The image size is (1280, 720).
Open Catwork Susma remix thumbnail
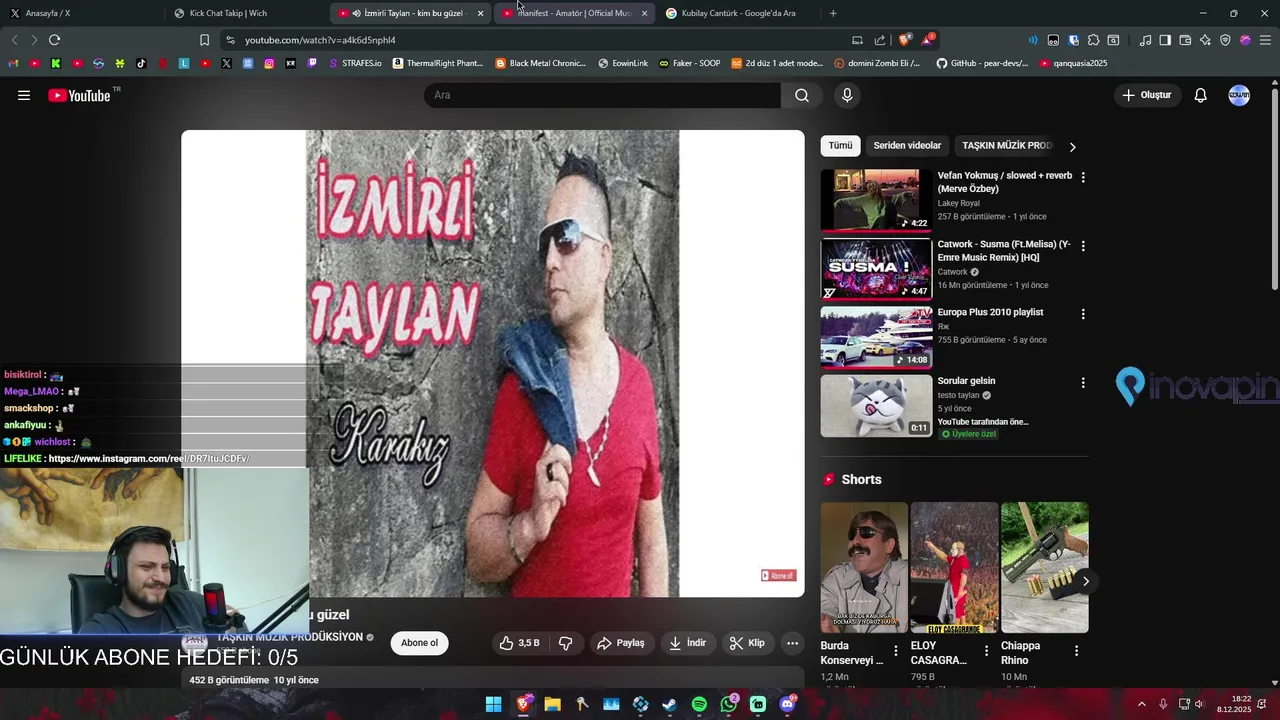coord(876,268)
